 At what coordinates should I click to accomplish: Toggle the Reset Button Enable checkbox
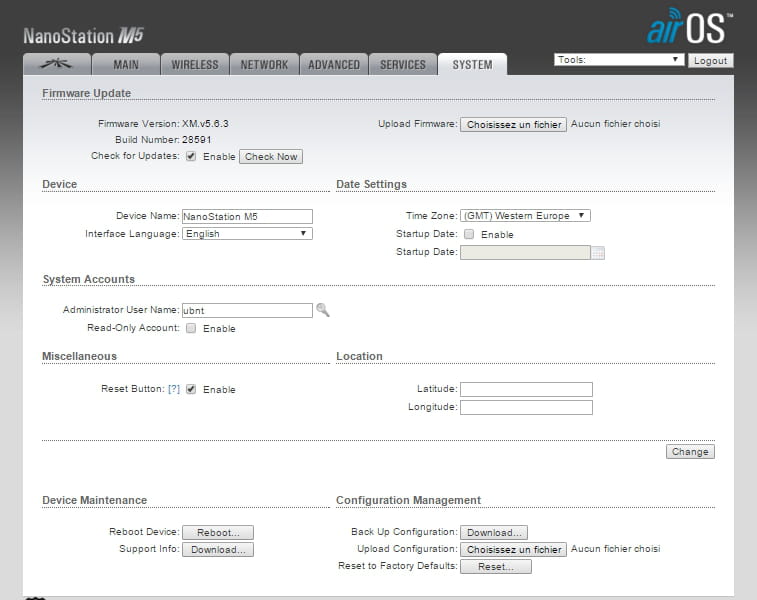coord(191,389)
